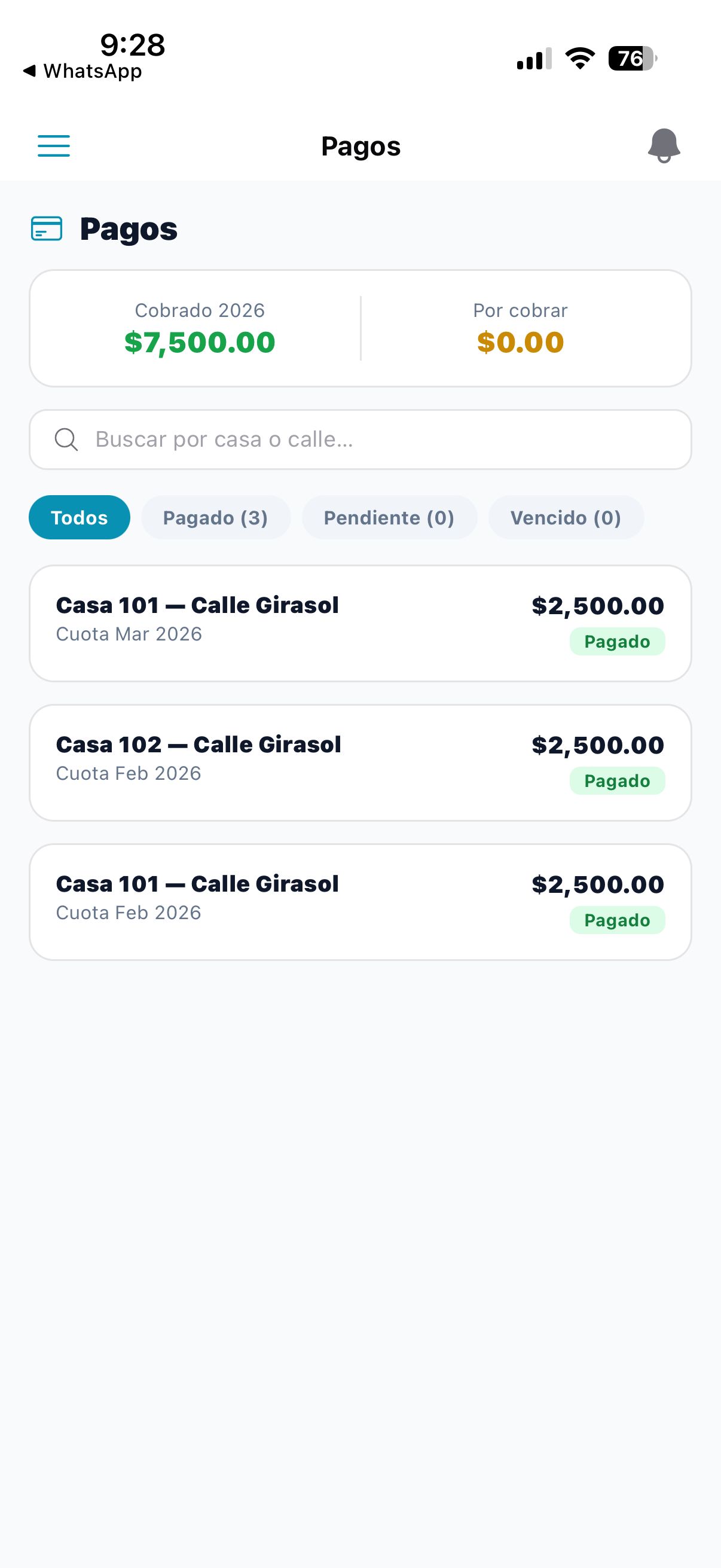Tap the credit card icon beside Pagos
Image resolution: width=721 pixels, height=1568 pixels.
click(x=47, y=229)
